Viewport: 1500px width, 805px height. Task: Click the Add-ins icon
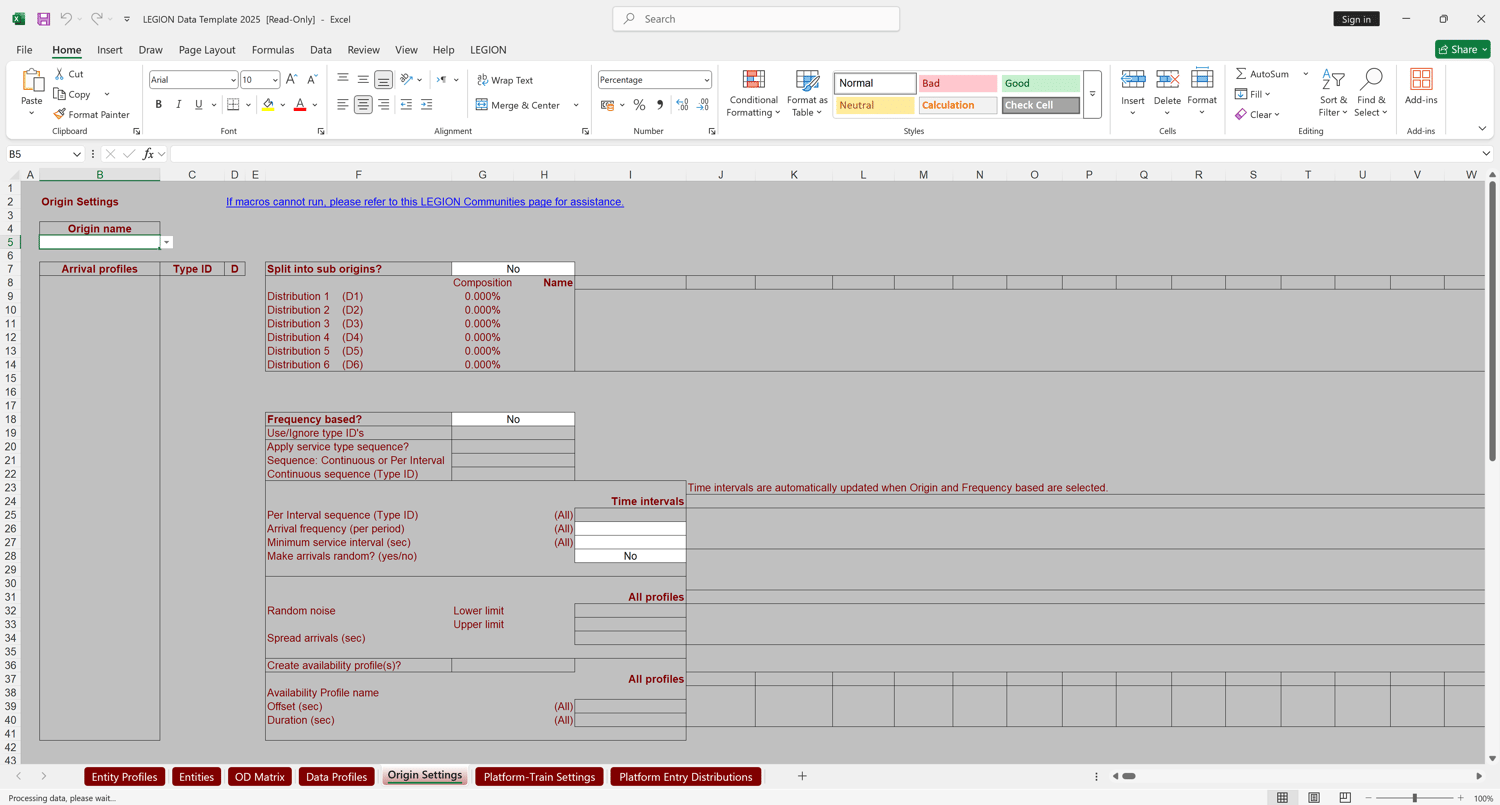1421,80
